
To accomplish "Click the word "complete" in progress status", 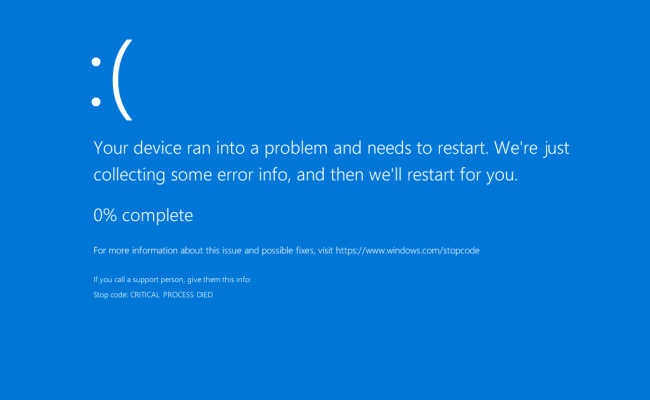I will (158, 215).
